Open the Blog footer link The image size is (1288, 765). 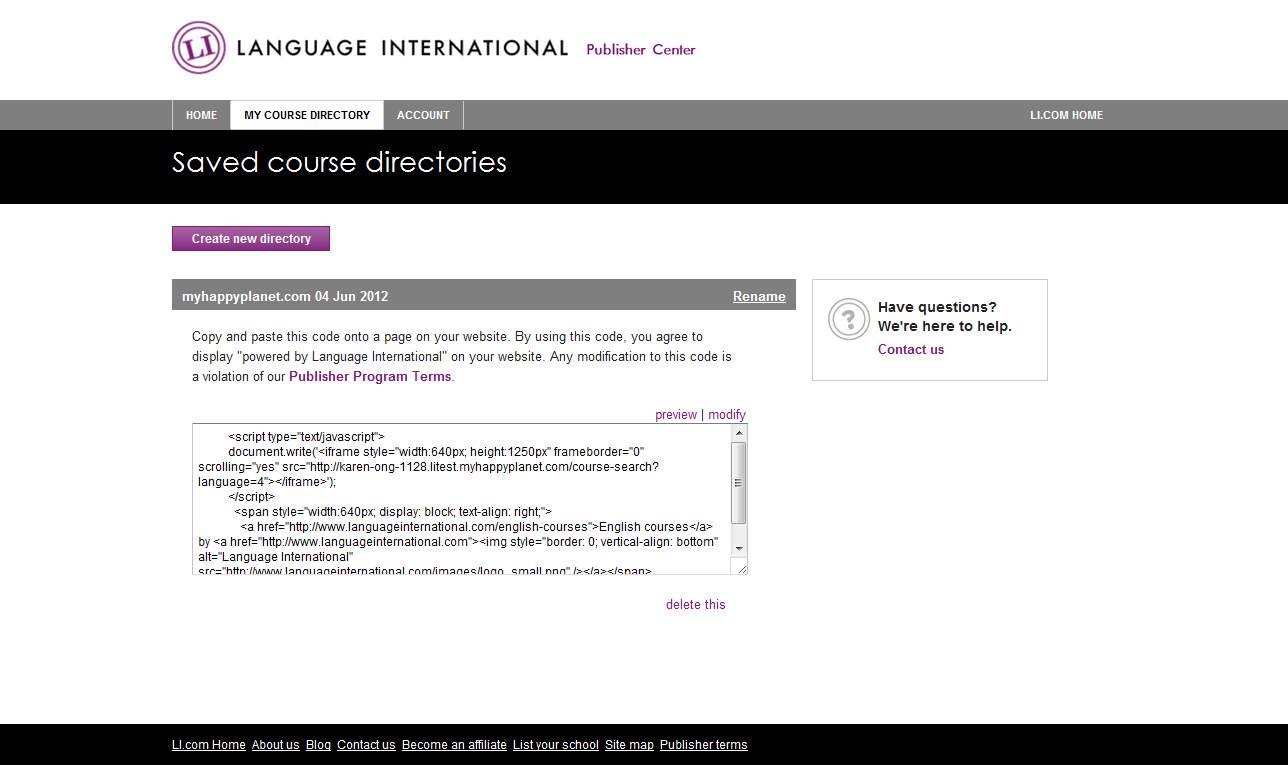(x=318, y=745)
